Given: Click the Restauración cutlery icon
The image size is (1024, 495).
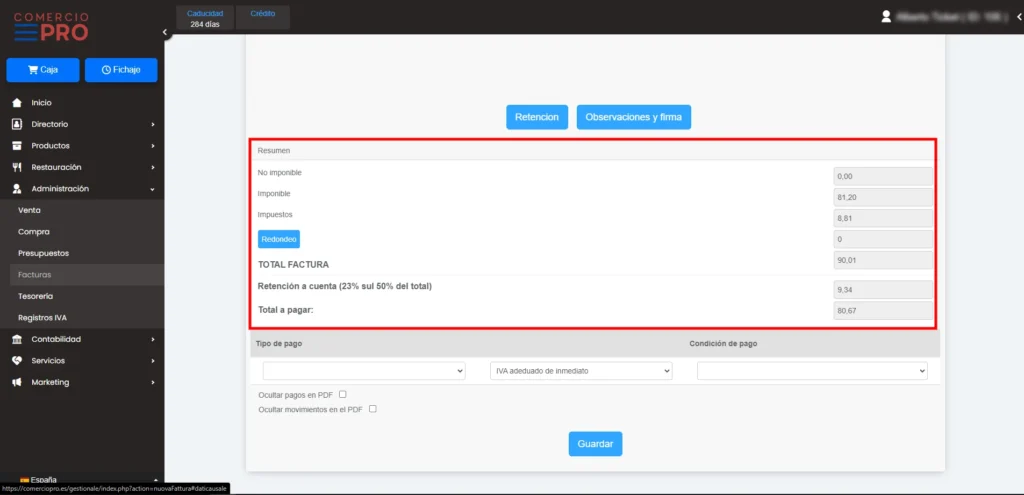Looking at the screenshot, I should tap(18, 167).
